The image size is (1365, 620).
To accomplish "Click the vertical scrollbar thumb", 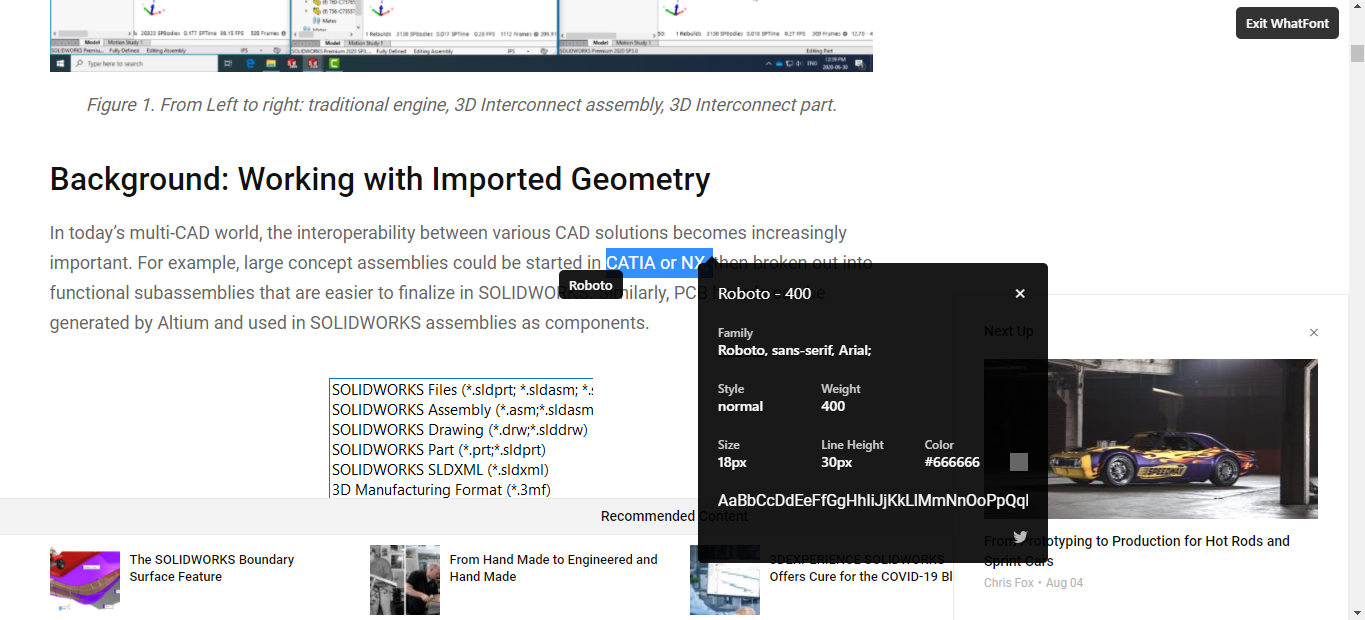I will [1357, 54].
